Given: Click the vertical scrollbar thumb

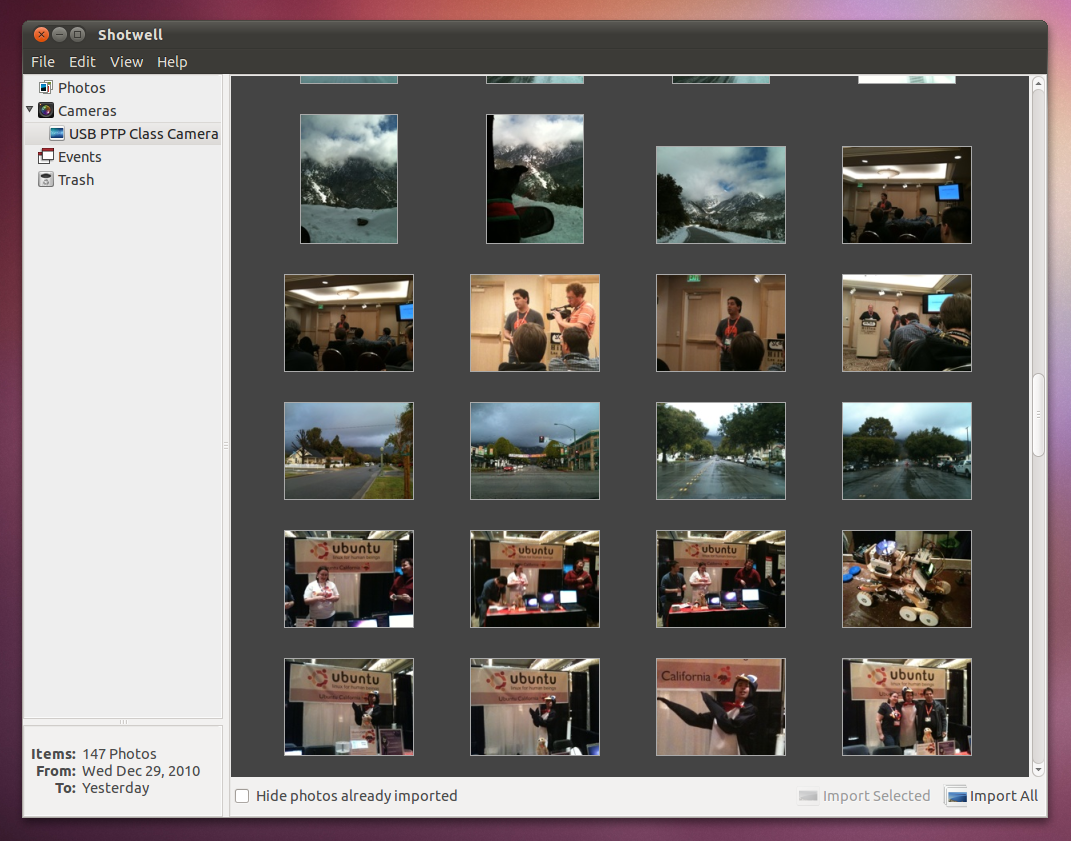Looking at the screenshot, I should [x=1038, y=414].
